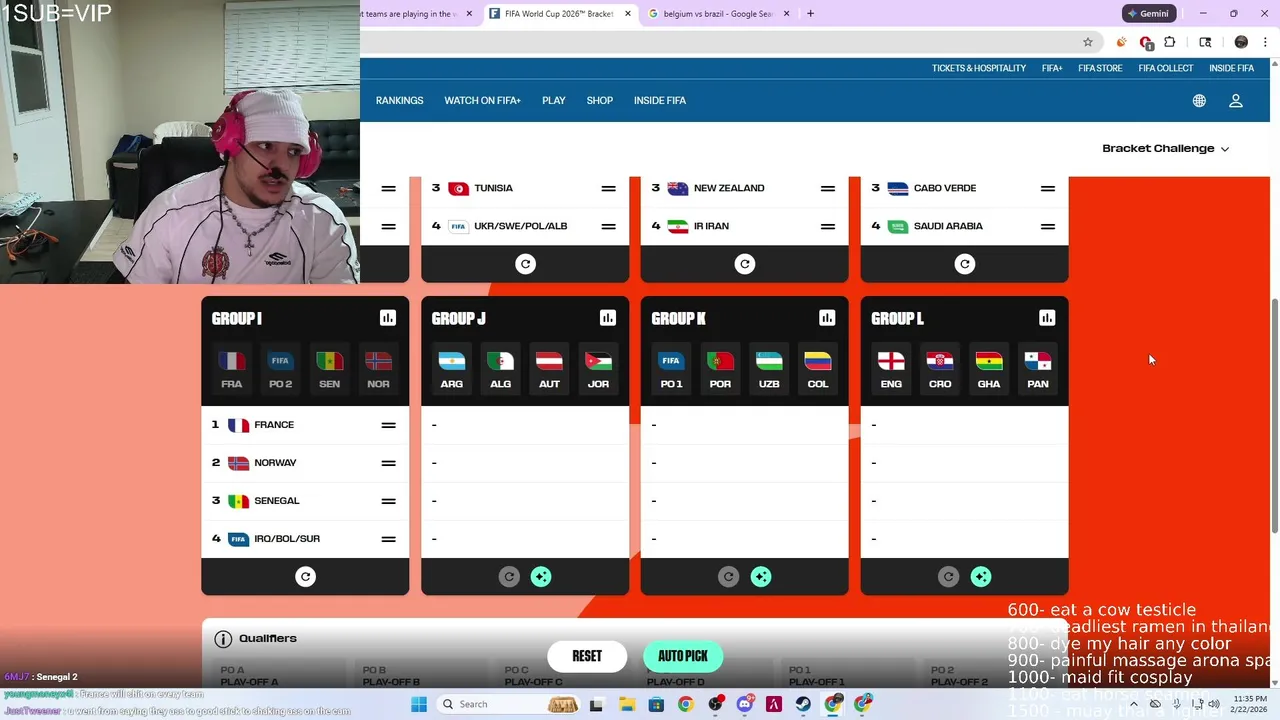Open Discord from the taskbar
This screenshot has height=720, width=1280.
(x=744, y=704)
